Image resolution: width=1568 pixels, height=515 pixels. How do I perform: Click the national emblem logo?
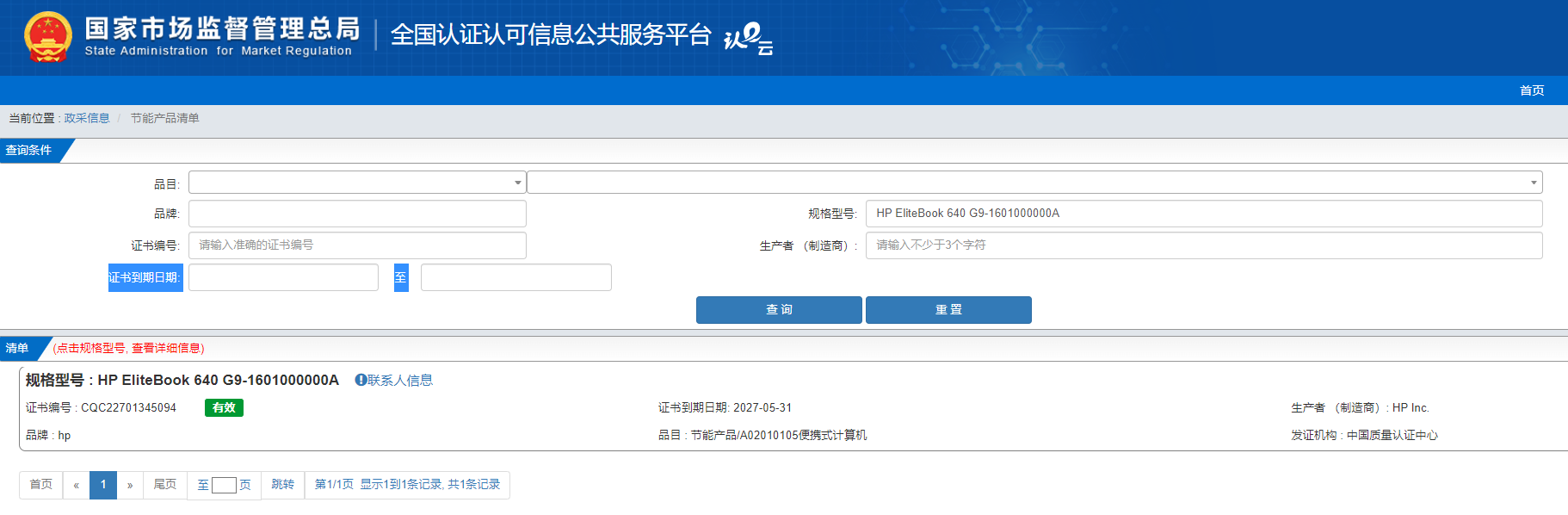48,37
